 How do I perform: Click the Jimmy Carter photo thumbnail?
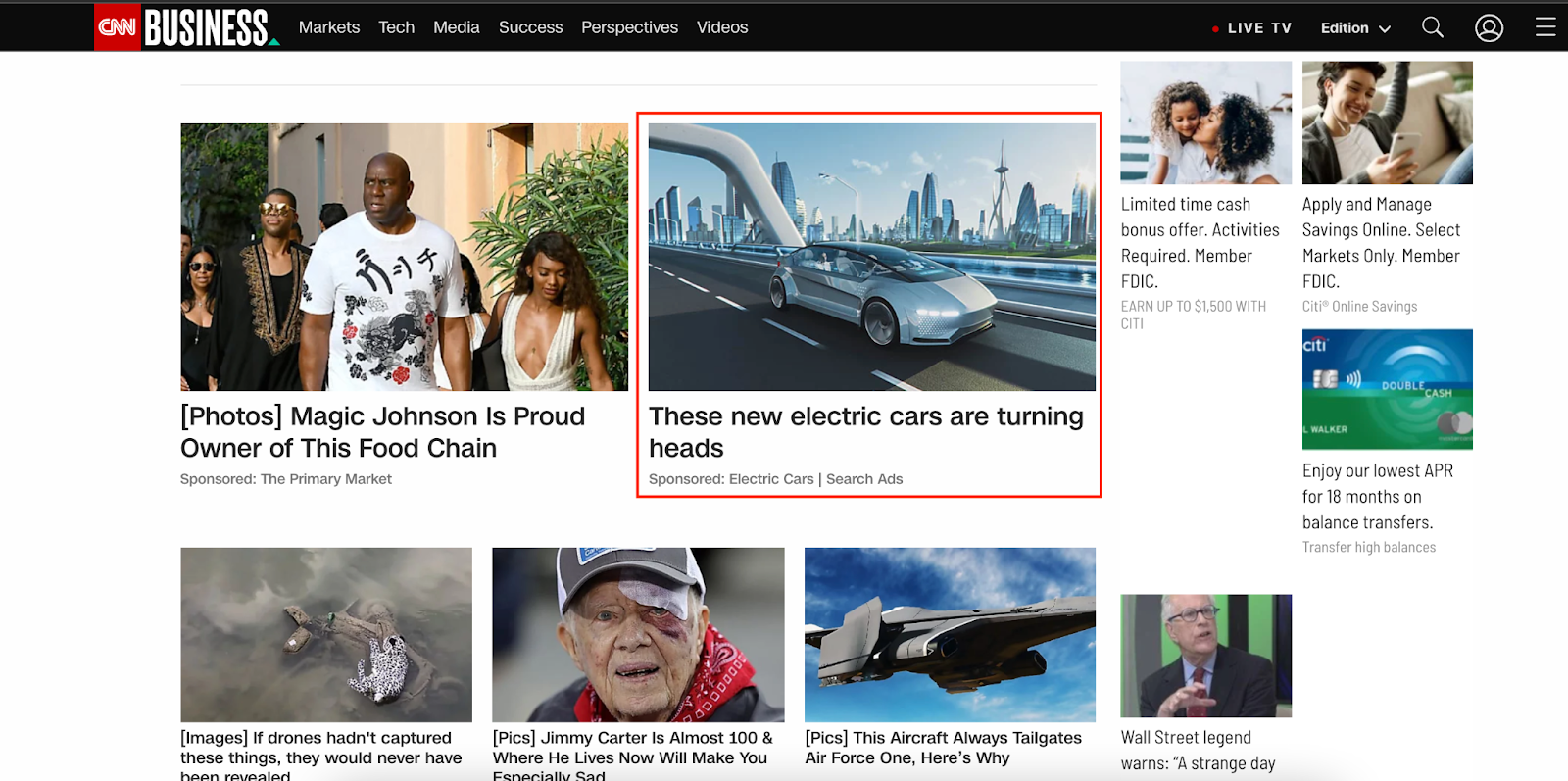(638, 634)
